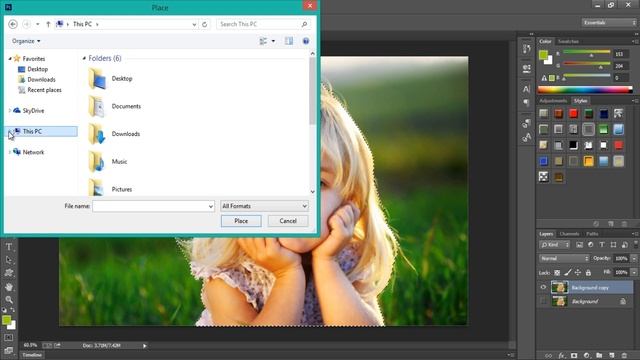
Task: Create a new layer icon
Action: pyautogui.click(x=611, y=356)
